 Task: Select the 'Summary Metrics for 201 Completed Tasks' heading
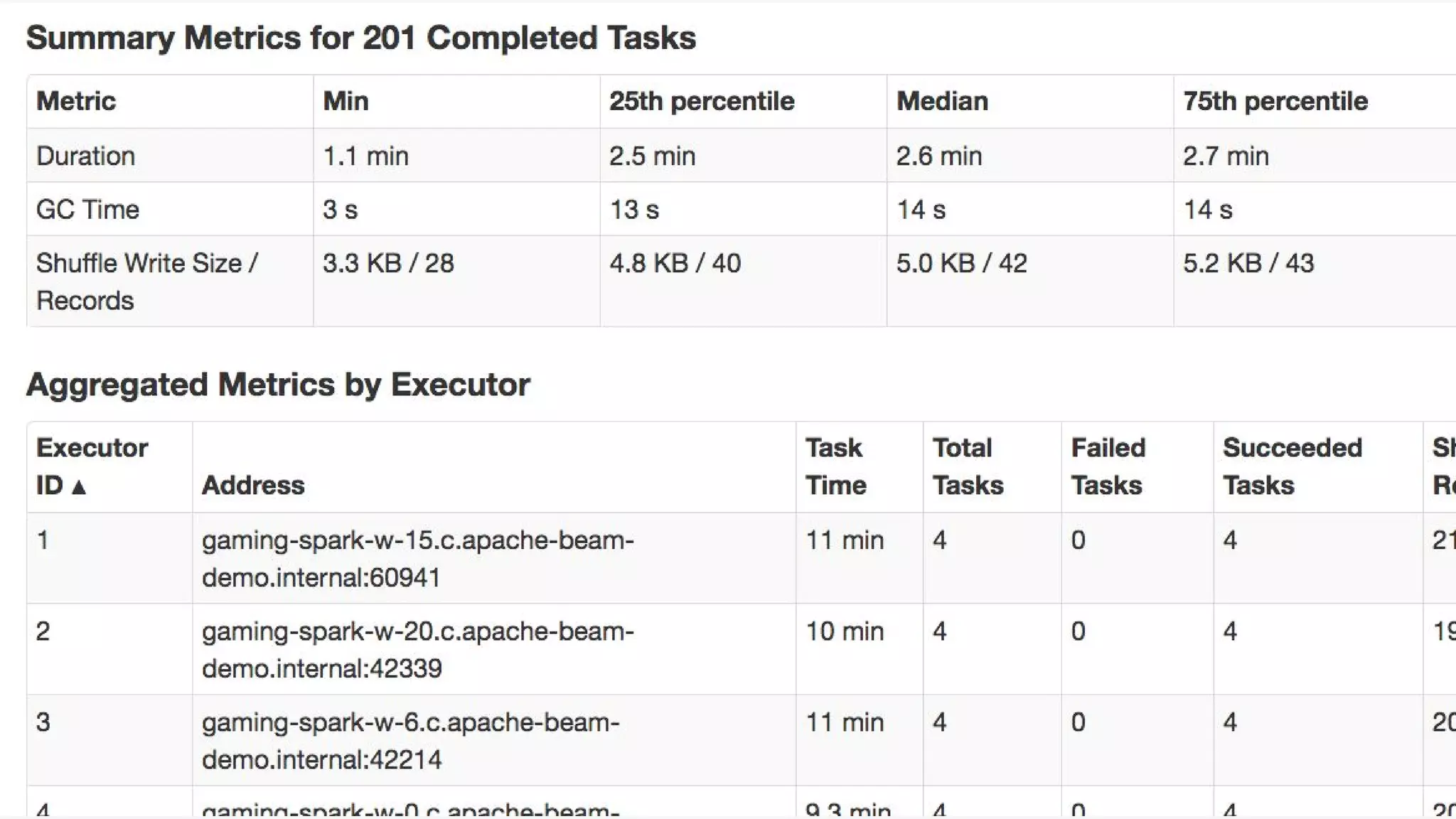(x=360, y=38)
